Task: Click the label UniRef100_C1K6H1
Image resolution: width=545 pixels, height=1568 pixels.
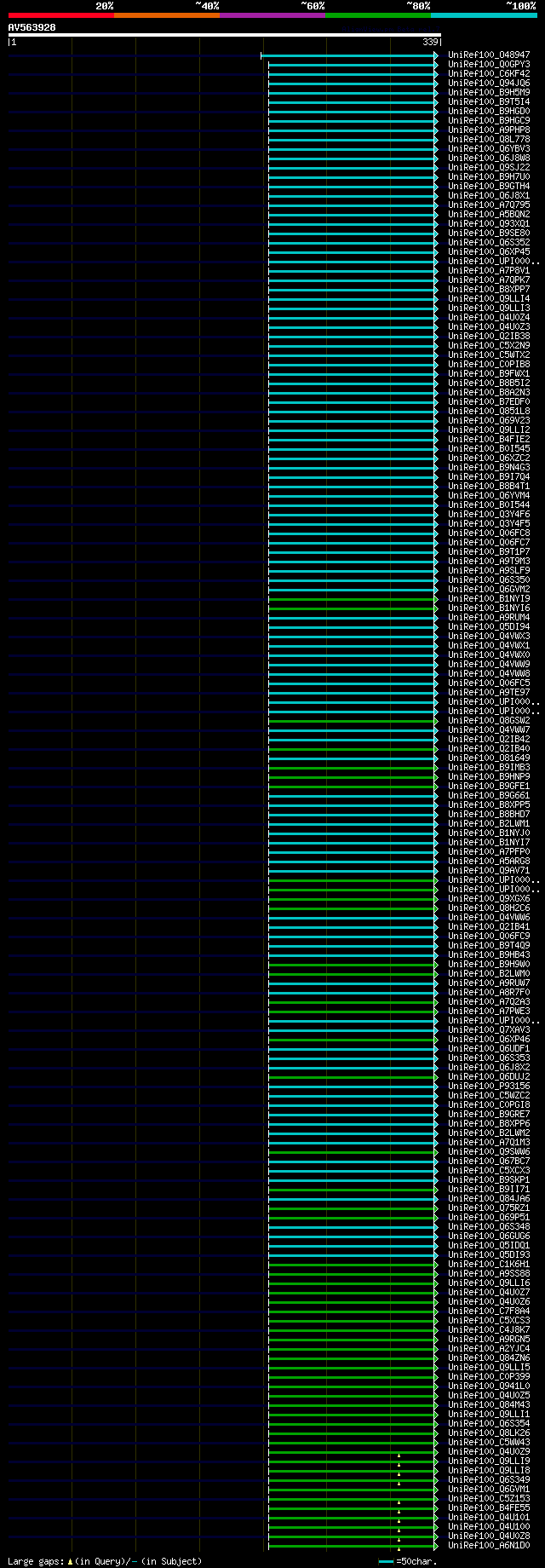Action: 489,1264
